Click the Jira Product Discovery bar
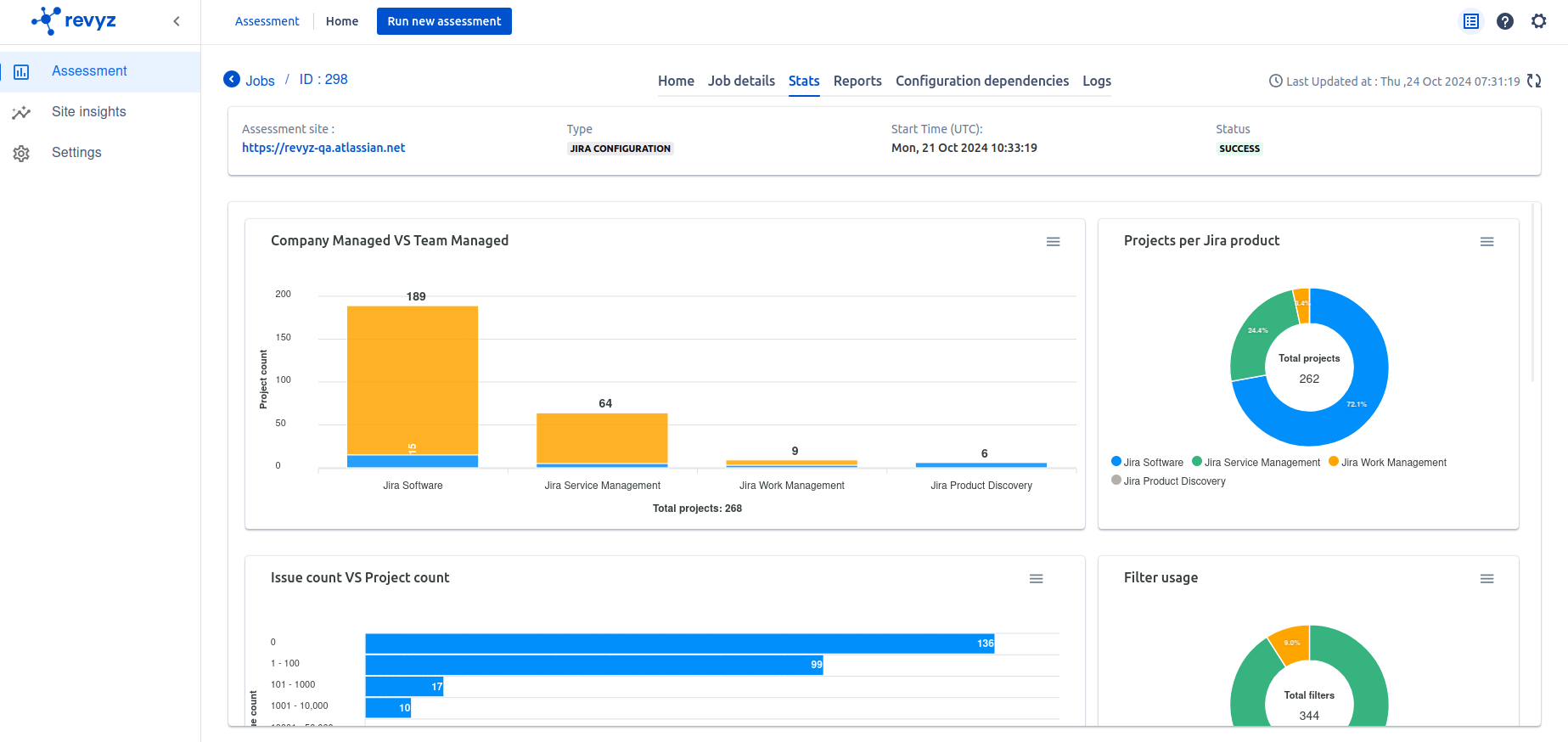The height and width of the screenshot is (742, 1568). 981,464
